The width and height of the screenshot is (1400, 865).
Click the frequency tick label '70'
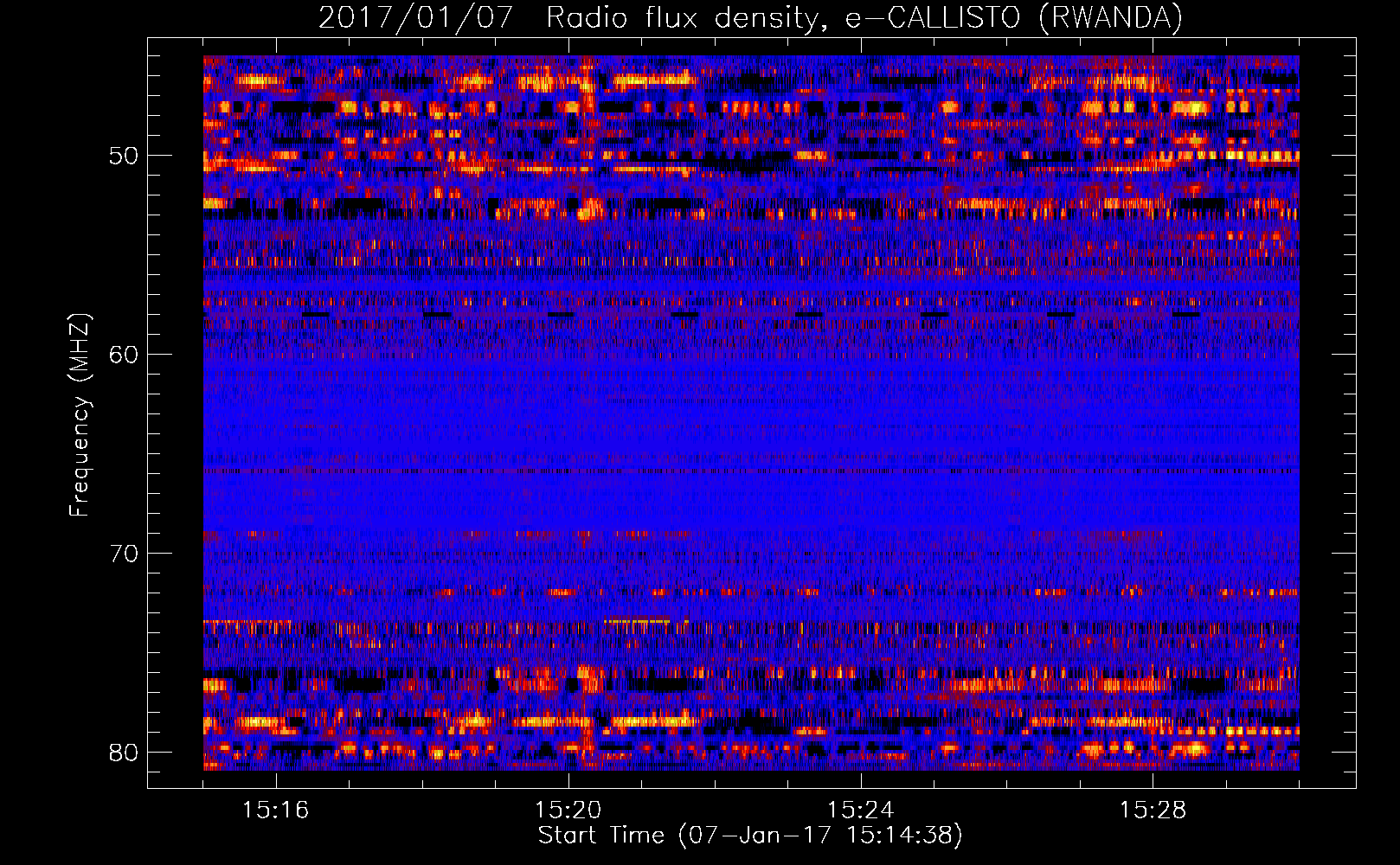pos(124,554)
